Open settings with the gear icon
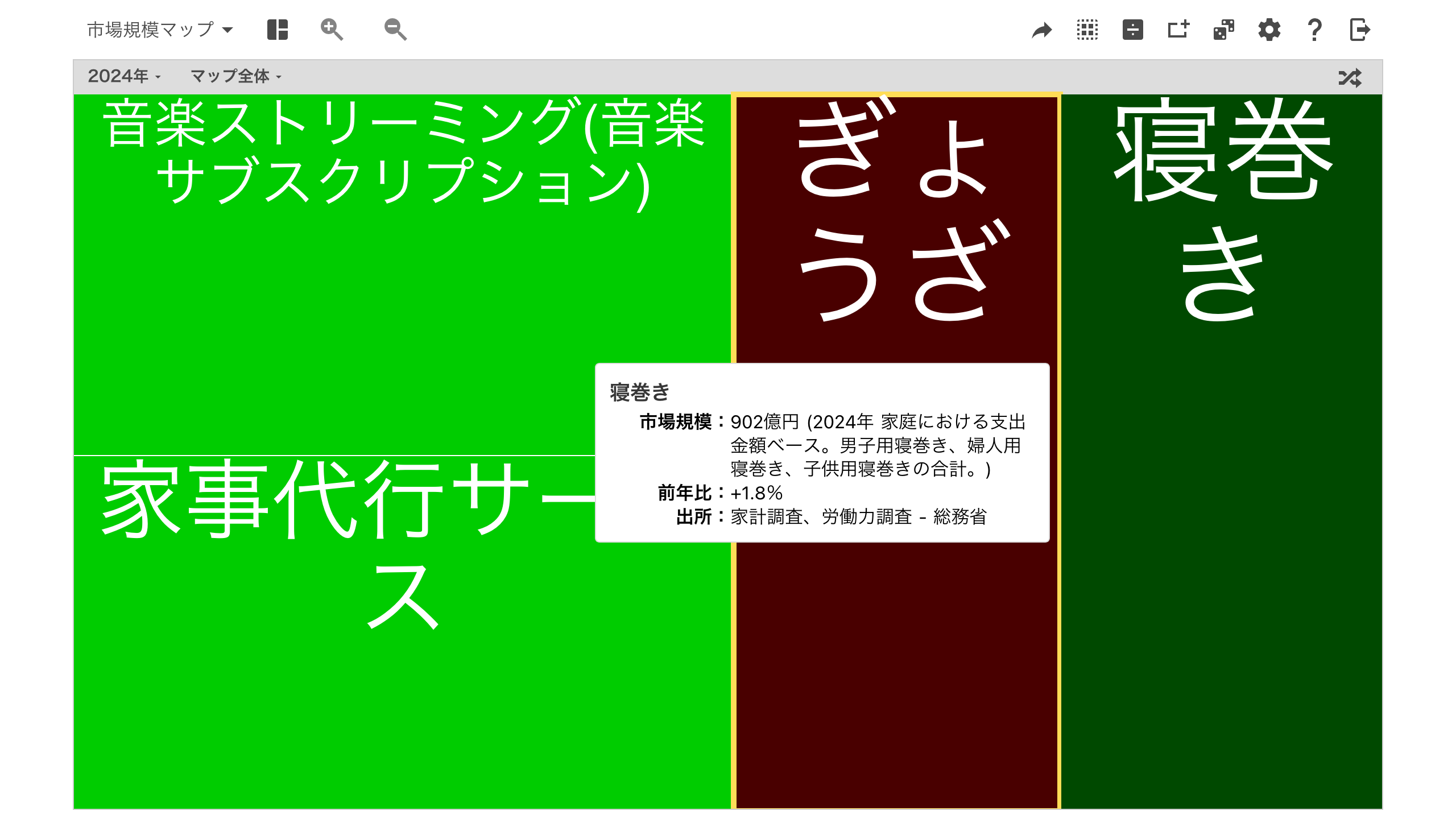 click(1269, 30)
